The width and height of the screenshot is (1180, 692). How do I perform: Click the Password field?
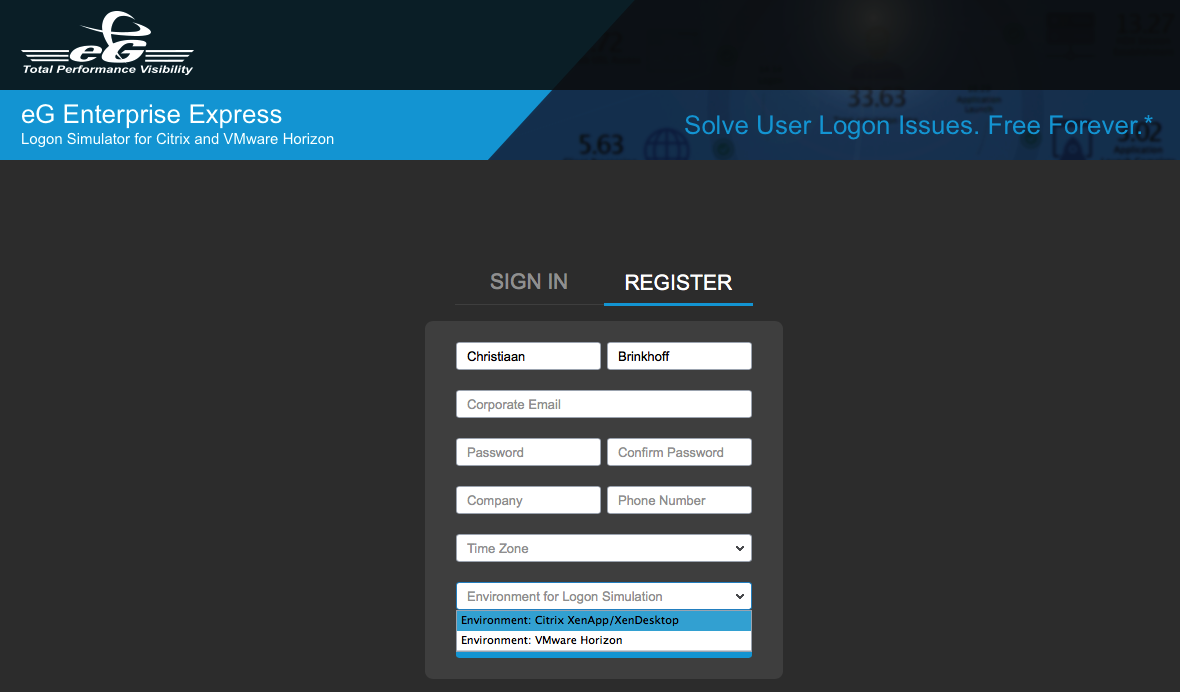[528, 452]
